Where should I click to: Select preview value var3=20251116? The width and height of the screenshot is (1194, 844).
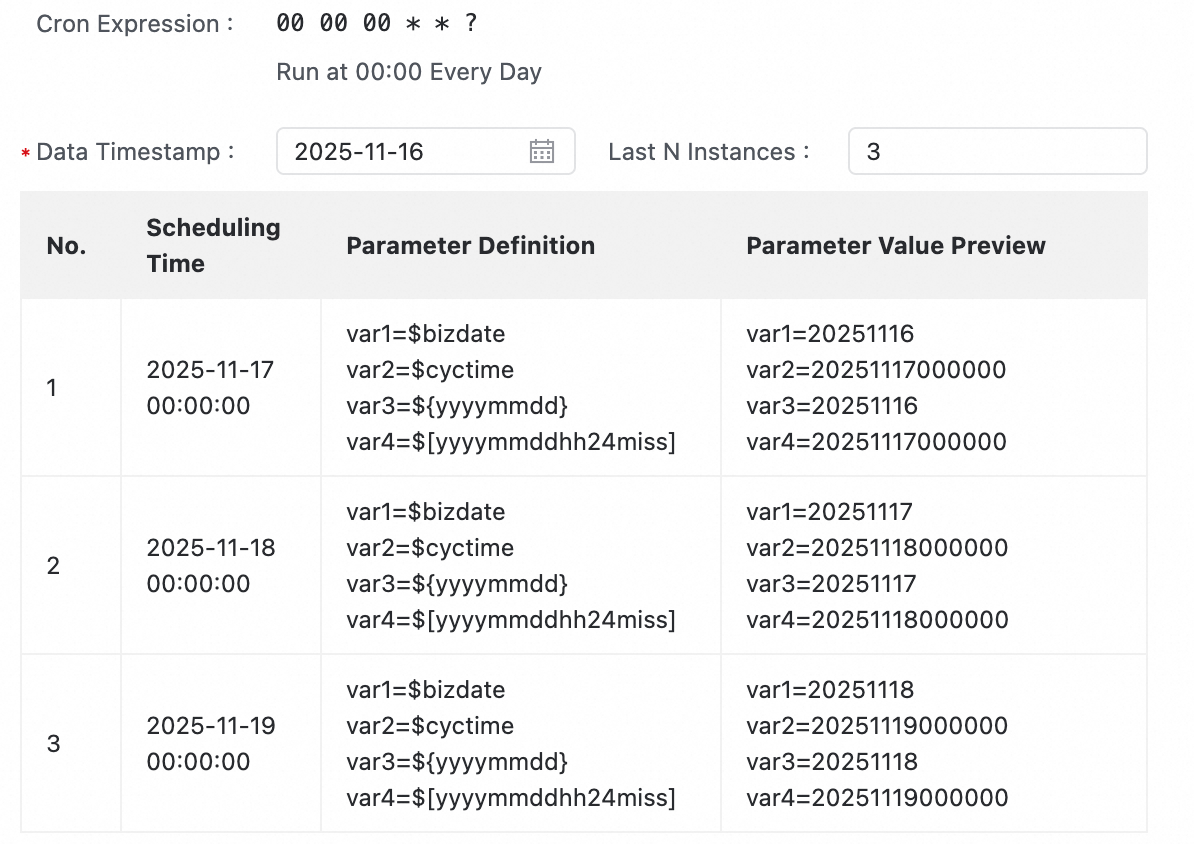tap(832, 405)
